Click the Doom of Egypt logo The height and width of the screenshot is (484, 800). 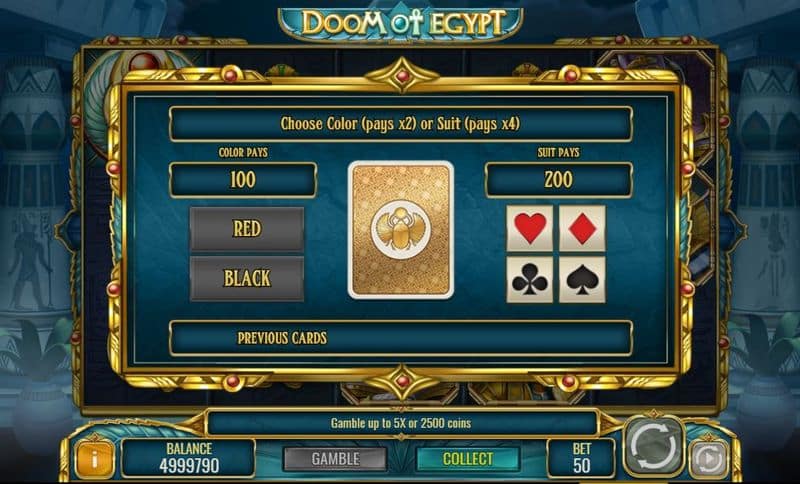tap(401, 23)
